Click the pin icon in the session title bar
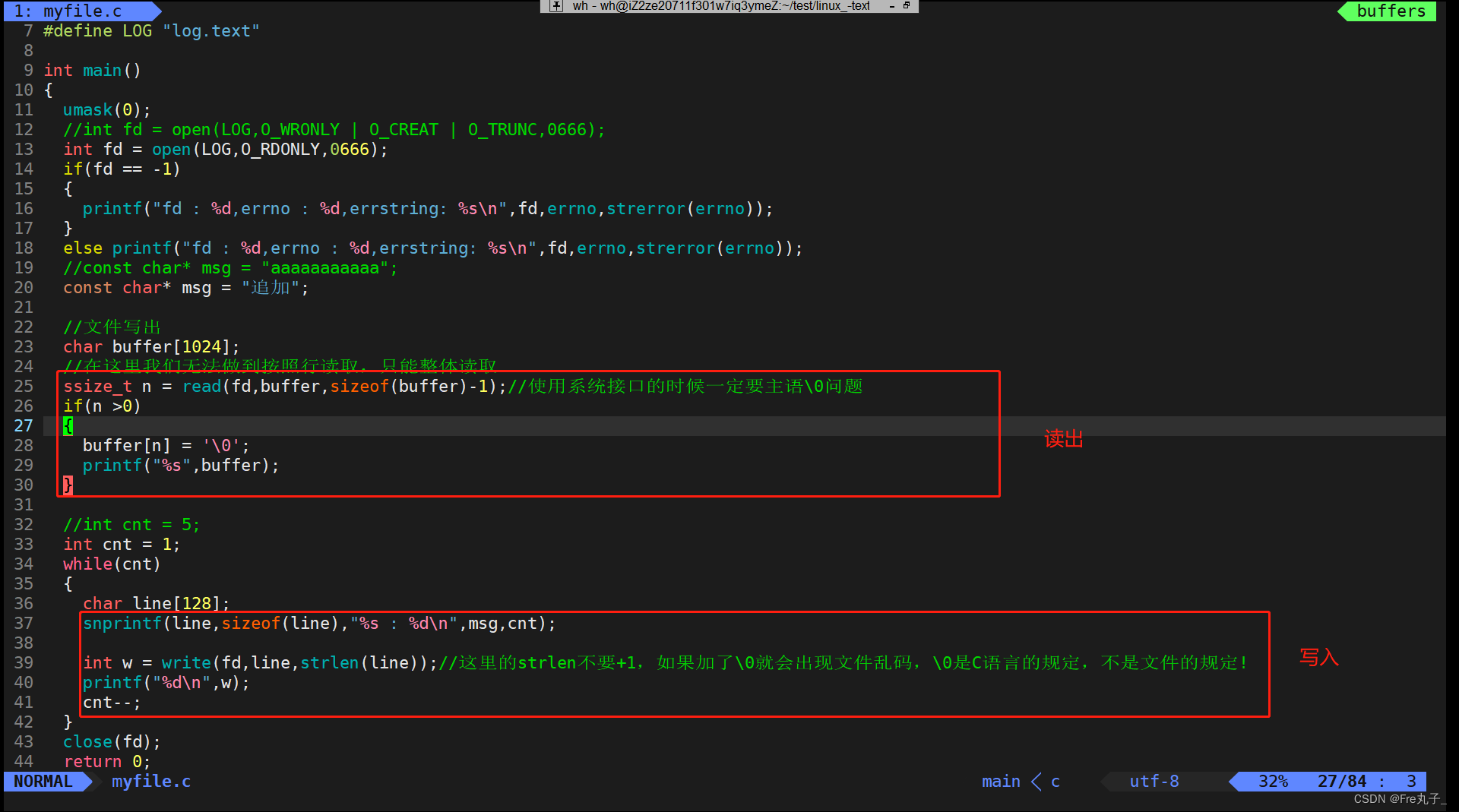The image size is (1459, 812). (x=556, y=6)
